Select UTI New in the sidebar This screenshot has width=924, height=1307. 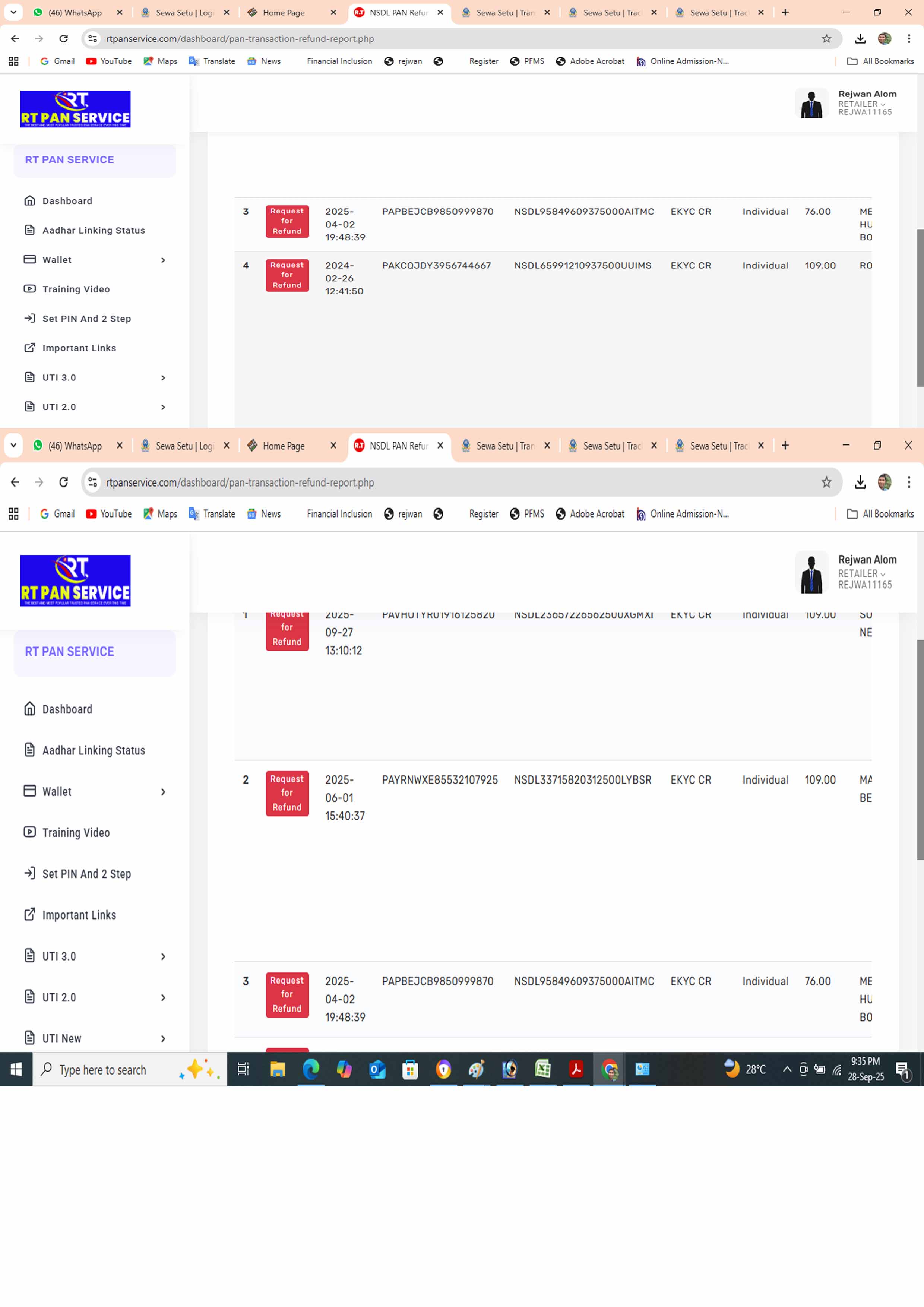[x=61, y=1038]
